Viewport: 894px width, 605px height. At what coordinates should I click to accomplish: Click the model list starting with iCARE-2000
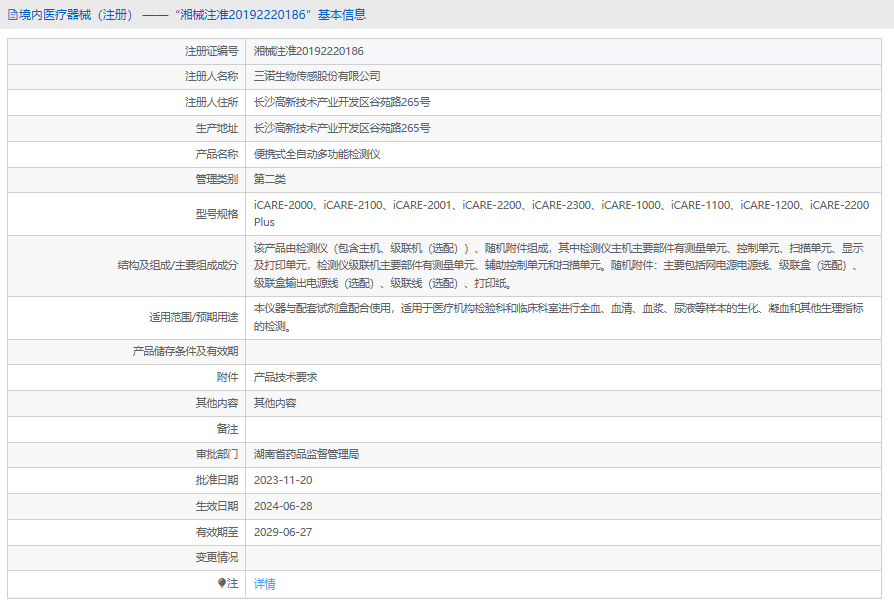point(562,213)
